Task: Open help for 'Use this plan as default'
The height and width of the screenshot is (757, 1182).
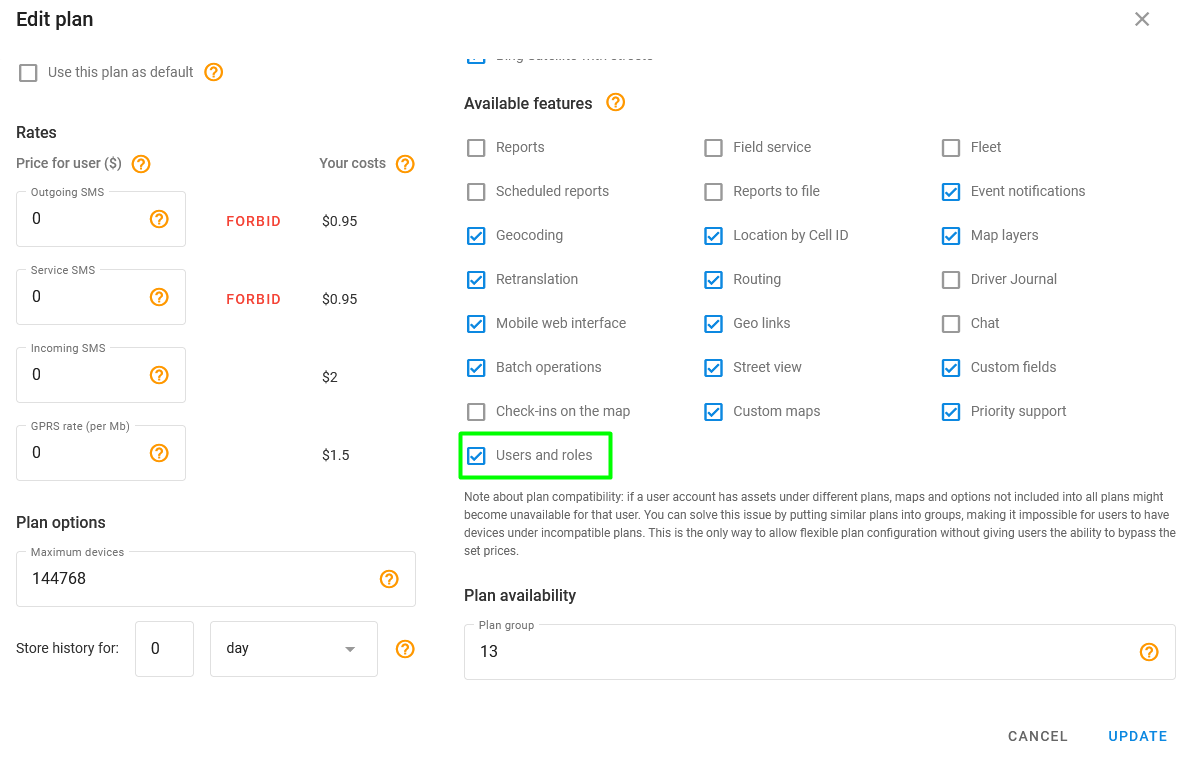Action: tap(213, 72)
